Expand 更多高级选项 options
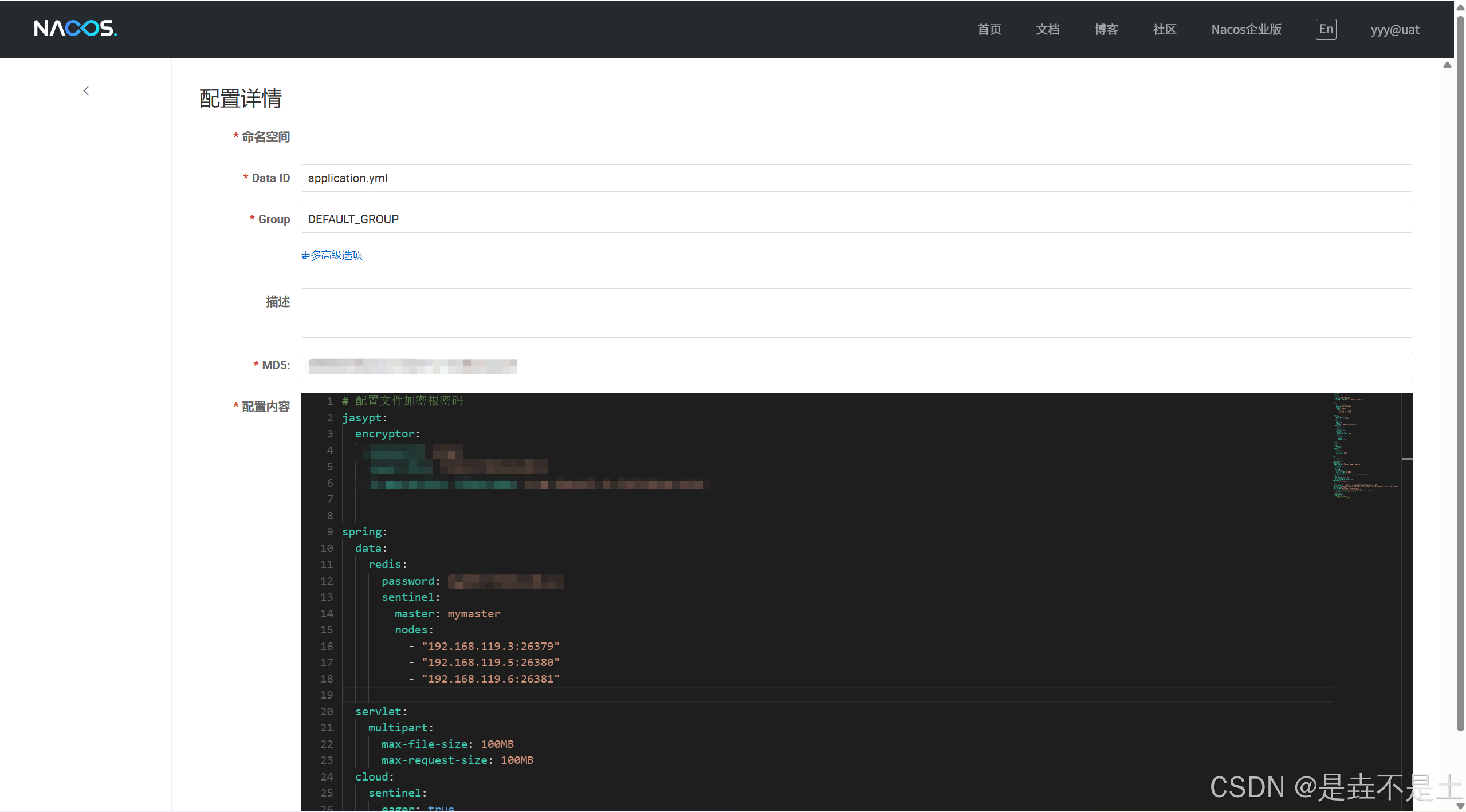 point(331,255)
